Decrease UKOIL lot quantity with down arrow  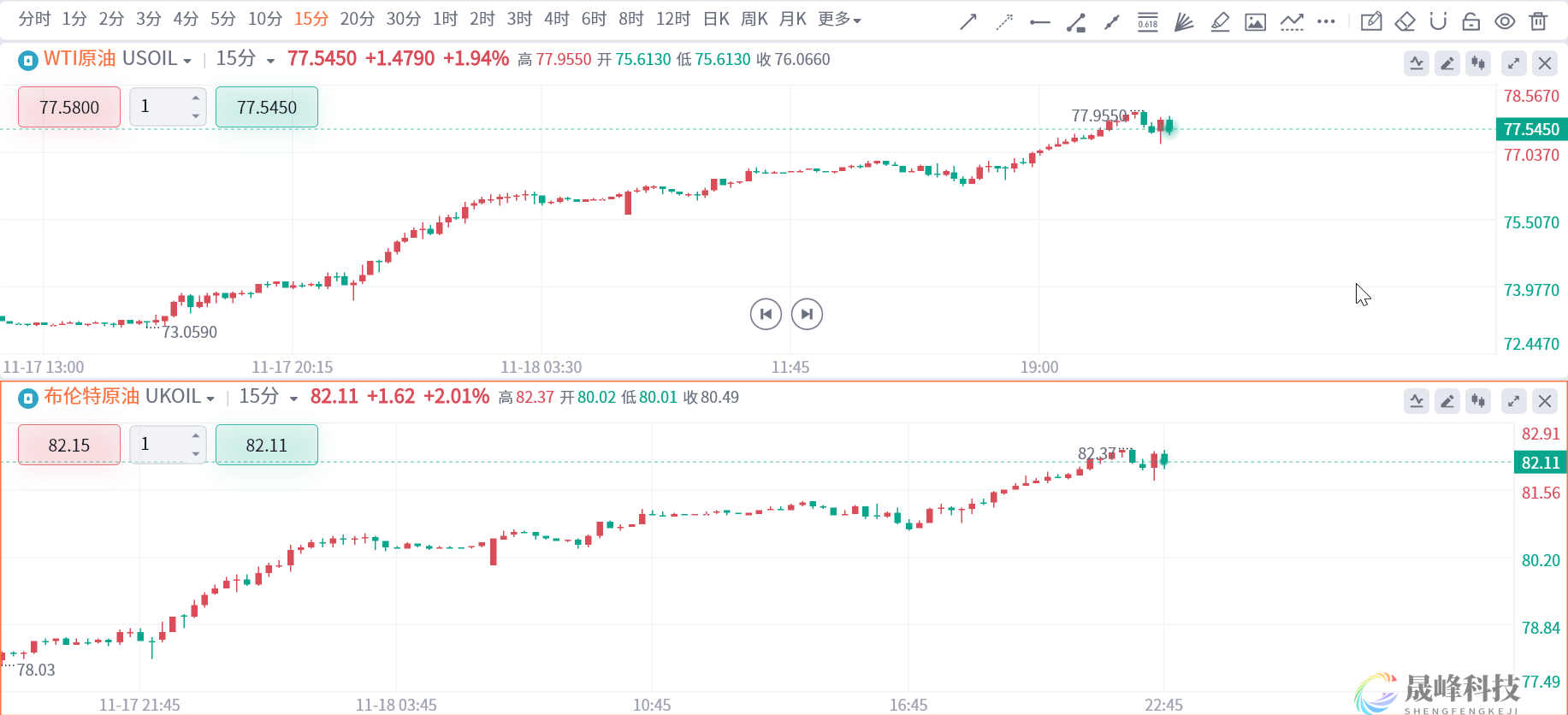[196, 454]
